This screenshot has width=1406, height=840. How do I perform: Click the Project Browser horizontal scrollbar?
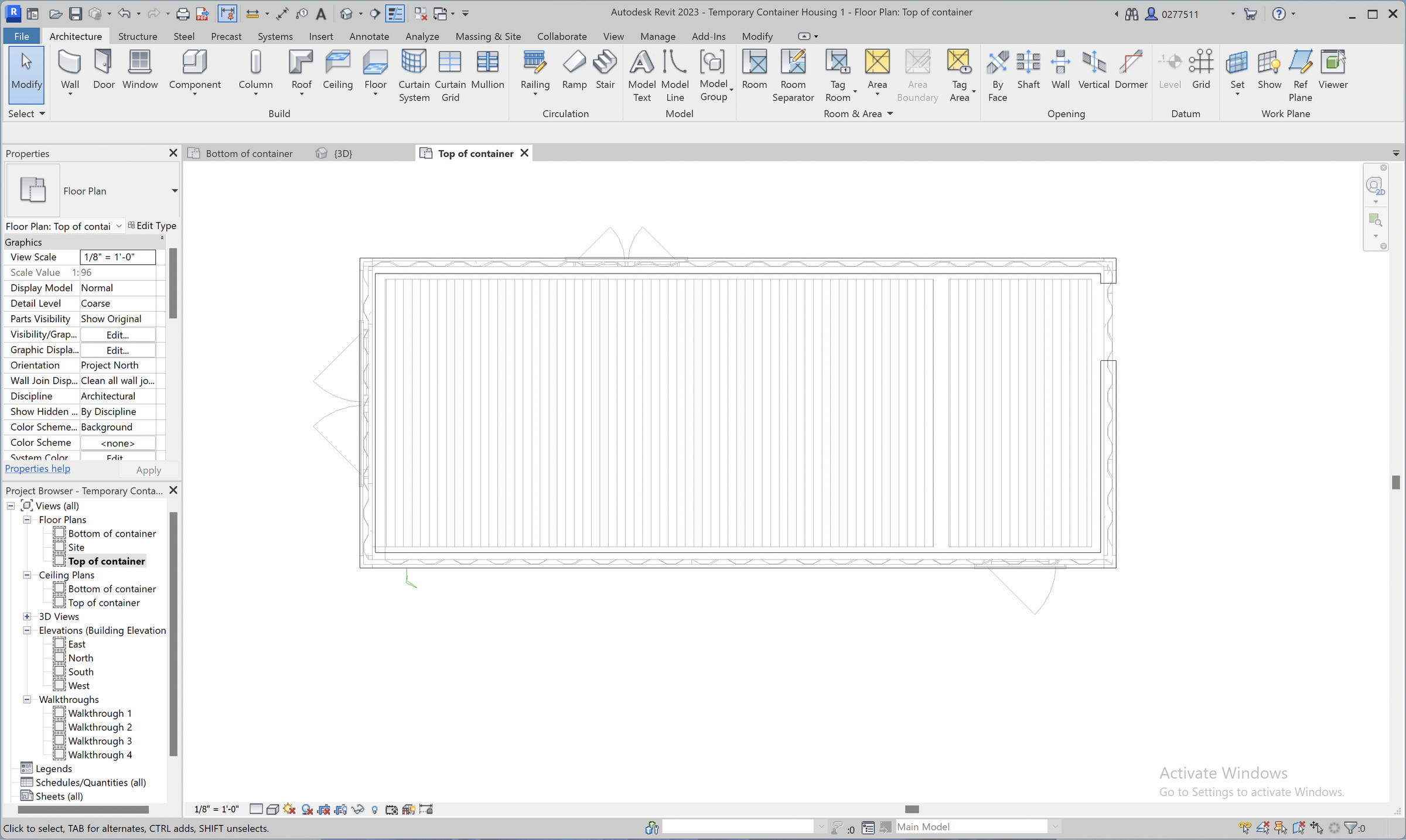[83, 810]
